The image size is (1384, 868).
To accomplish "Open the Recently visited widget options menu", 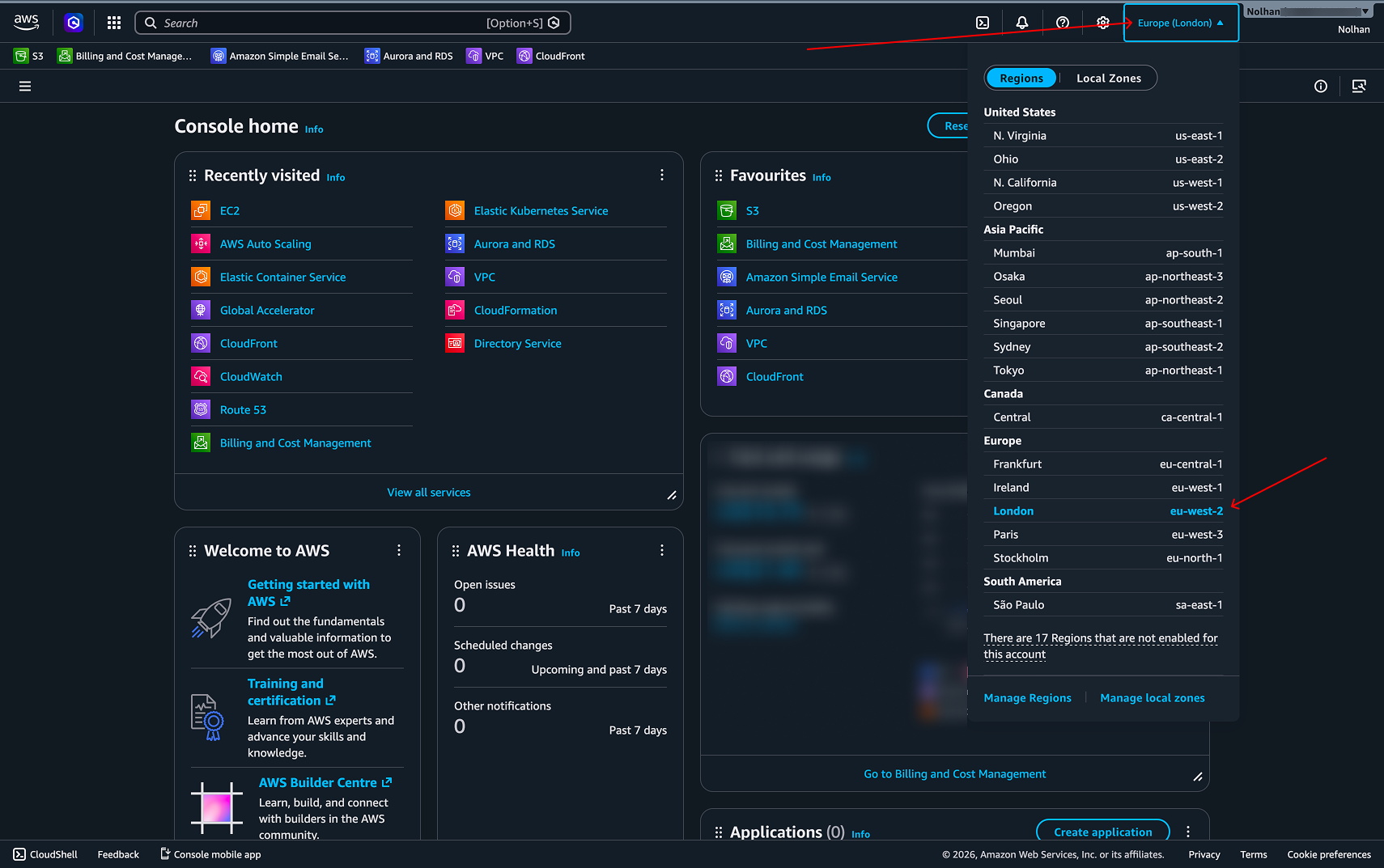I will click(x=662, y=175).
